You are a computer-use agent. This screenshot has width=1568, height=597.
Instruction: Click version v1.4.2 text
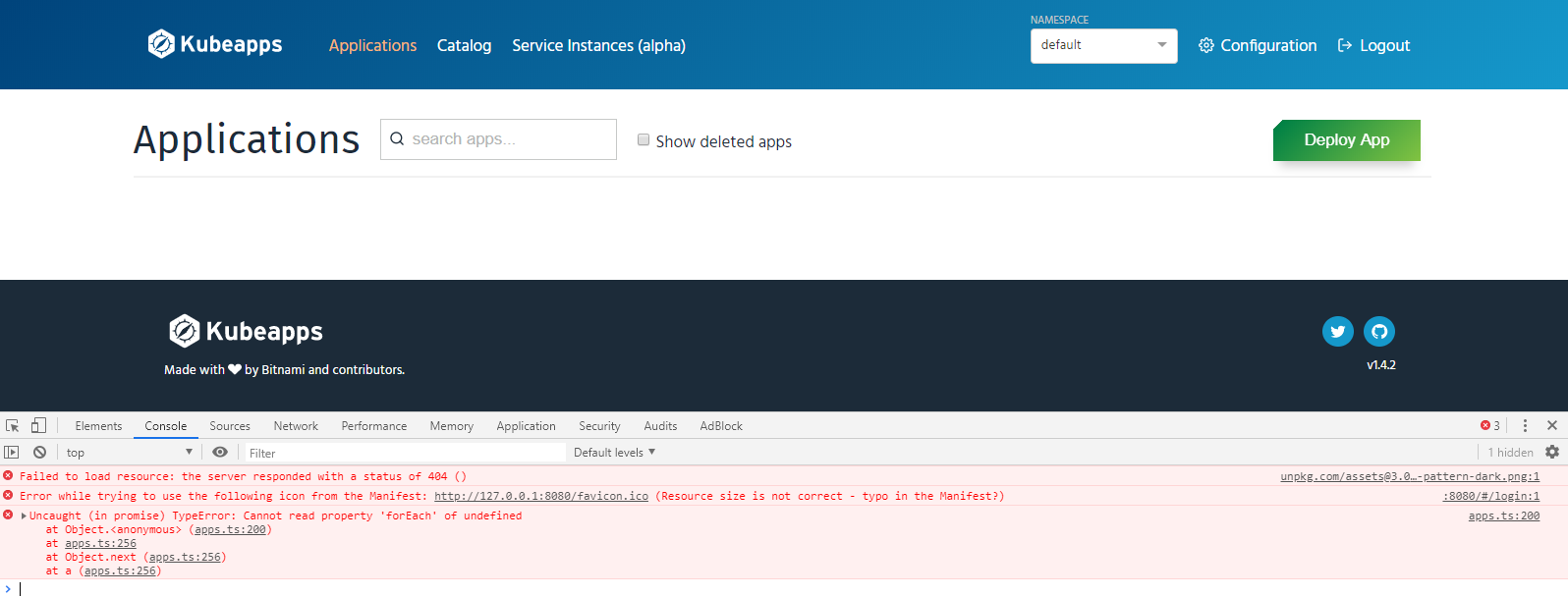coord(1380,365)
